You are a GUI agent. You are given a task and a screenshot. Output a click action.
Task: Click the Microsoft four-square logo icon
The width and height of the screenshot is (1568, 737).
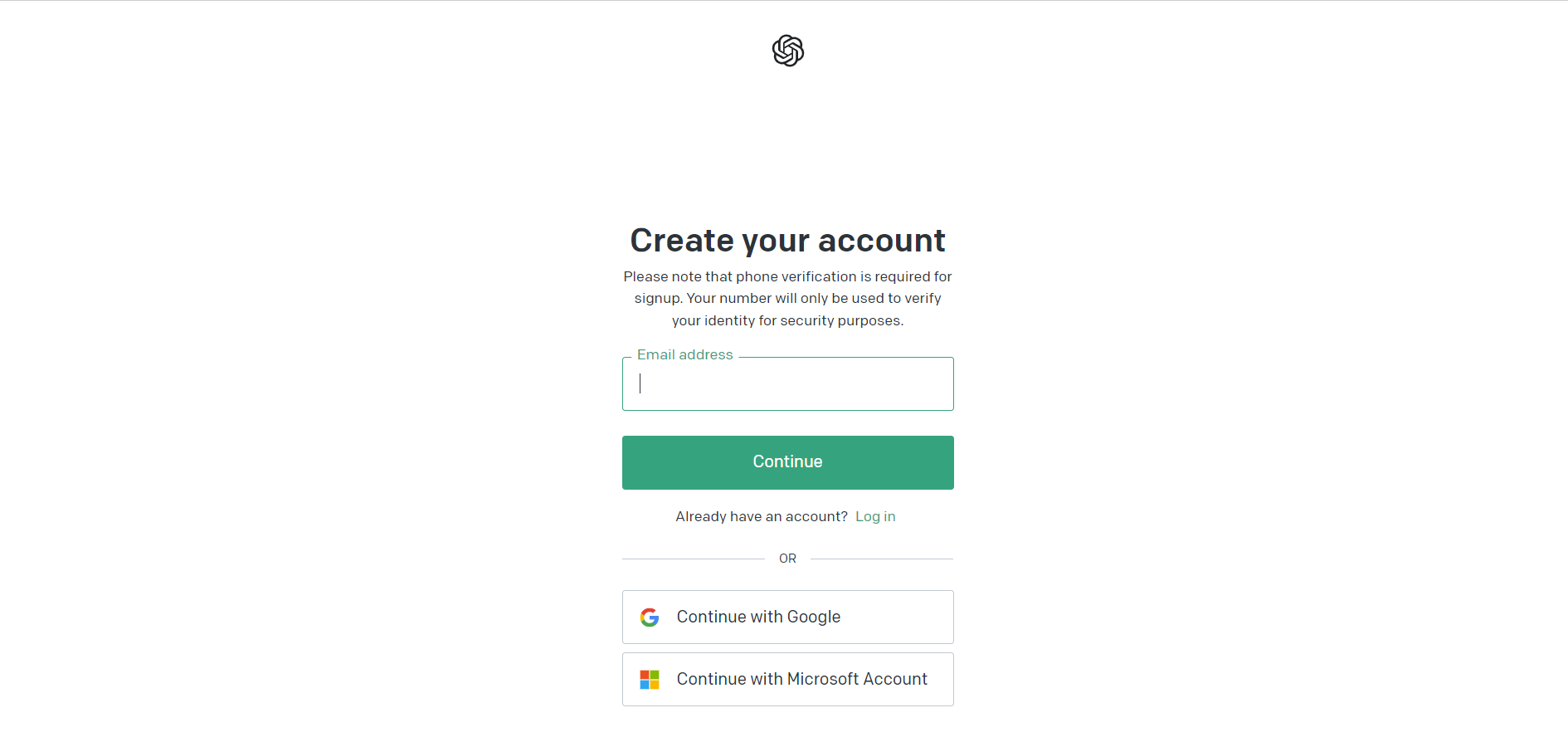[650, 680]
